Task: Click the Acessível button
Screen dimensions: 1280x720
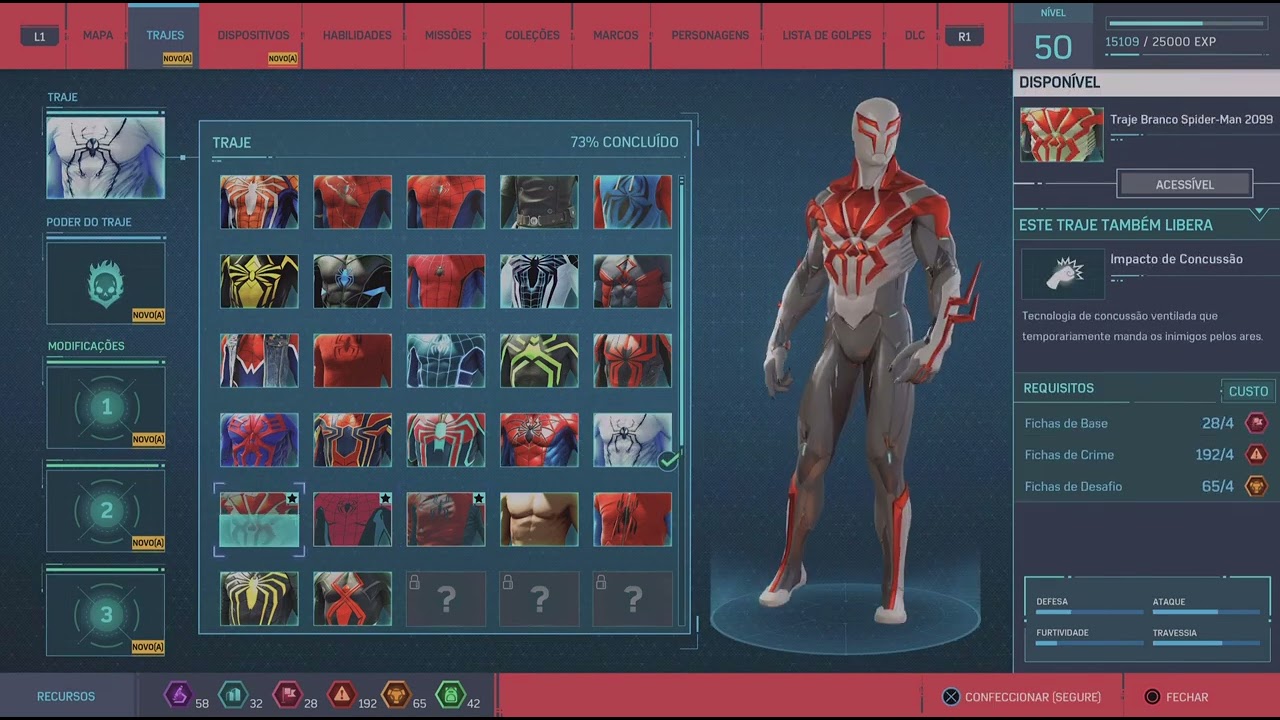Action: tap(1184, 184)
